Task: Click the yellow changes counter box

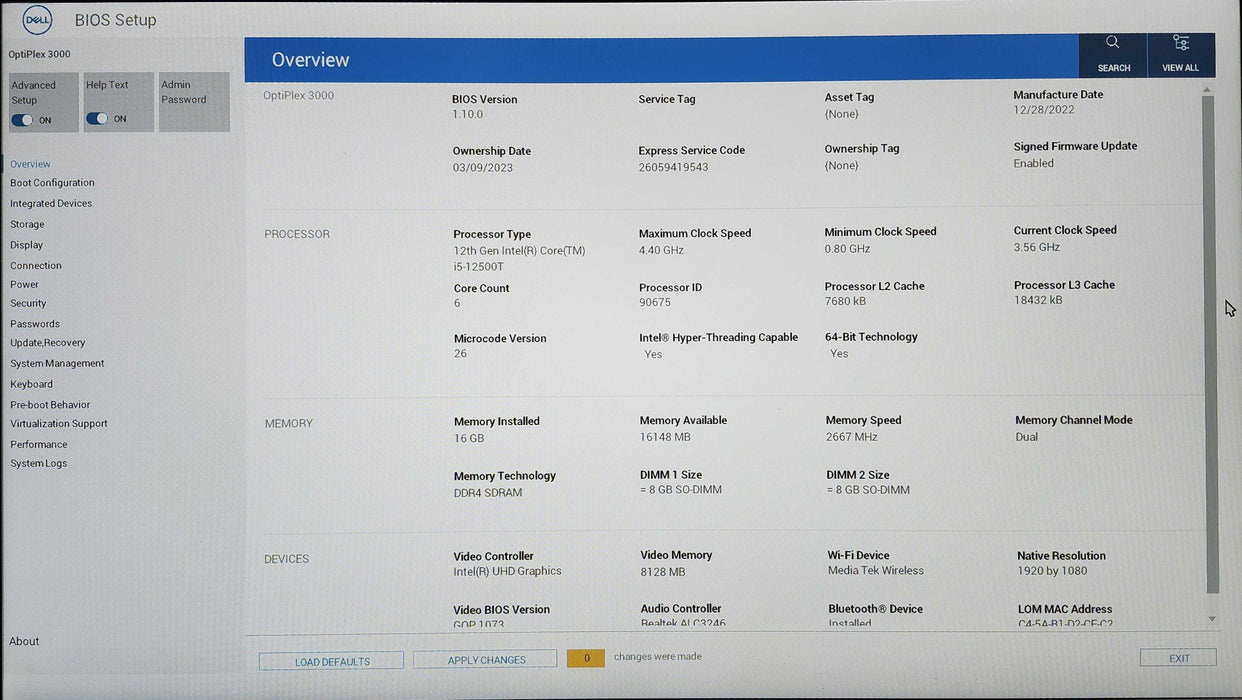Action: pos(586,658)
